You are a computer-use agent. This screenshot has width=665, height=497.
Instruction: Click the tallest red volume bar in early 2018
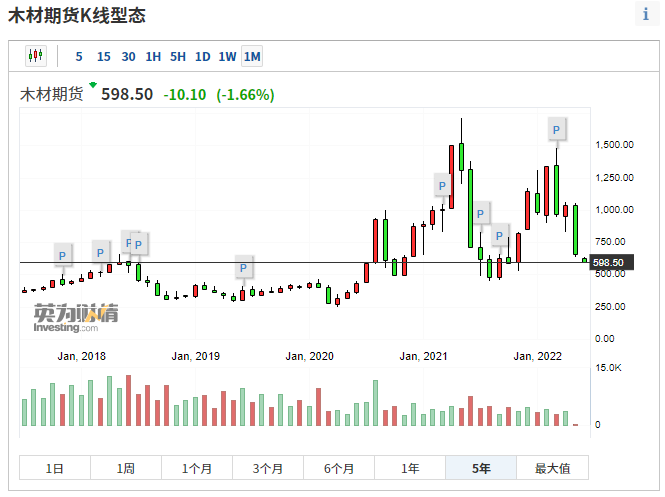[128, 401]
